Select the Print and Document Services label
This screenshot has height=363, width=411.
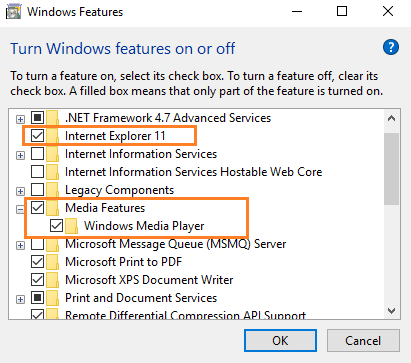[141, 298]
